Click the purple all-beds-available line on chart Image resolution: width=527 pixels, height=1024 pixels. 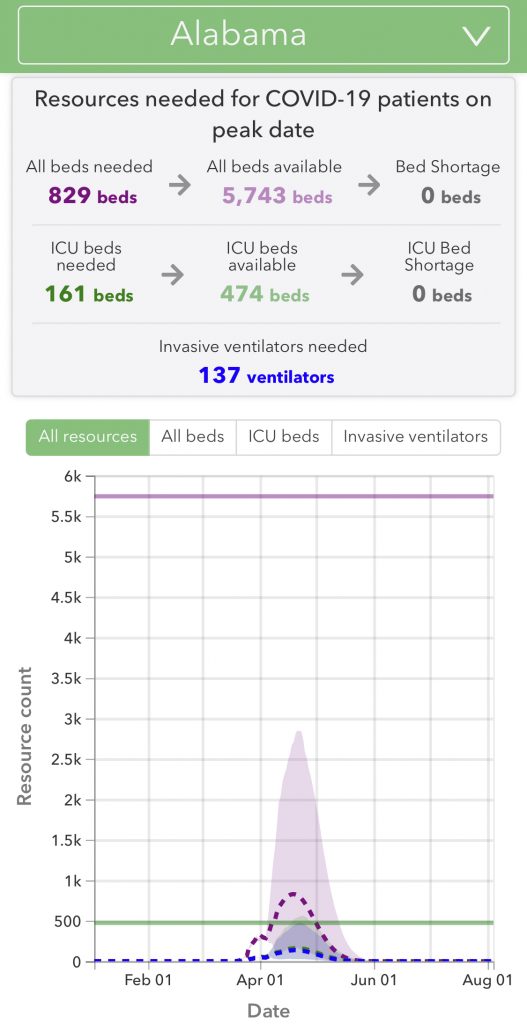294,496
